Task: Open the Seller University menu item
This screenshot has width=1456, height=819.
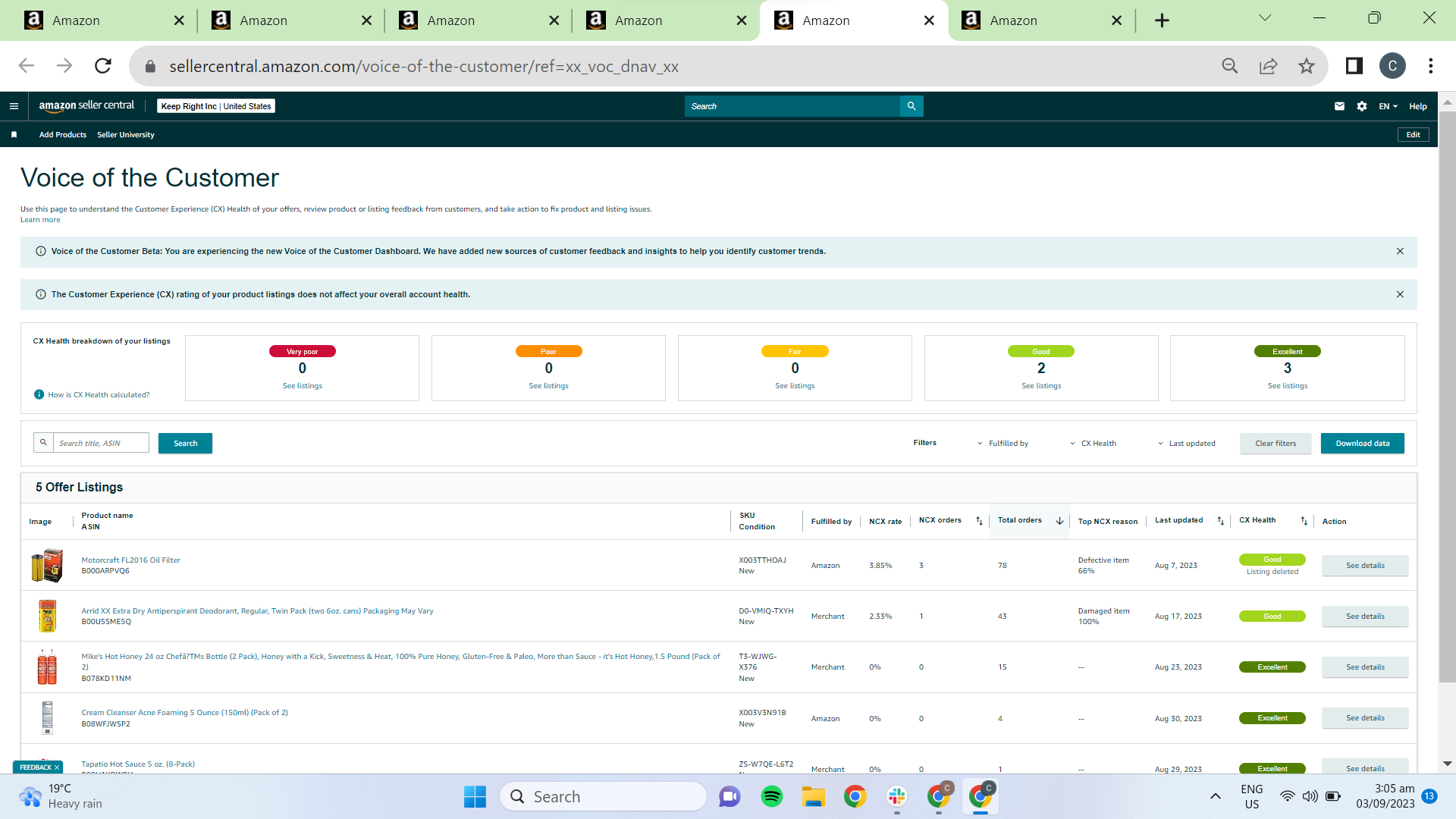Action: [x=126, y=135]
